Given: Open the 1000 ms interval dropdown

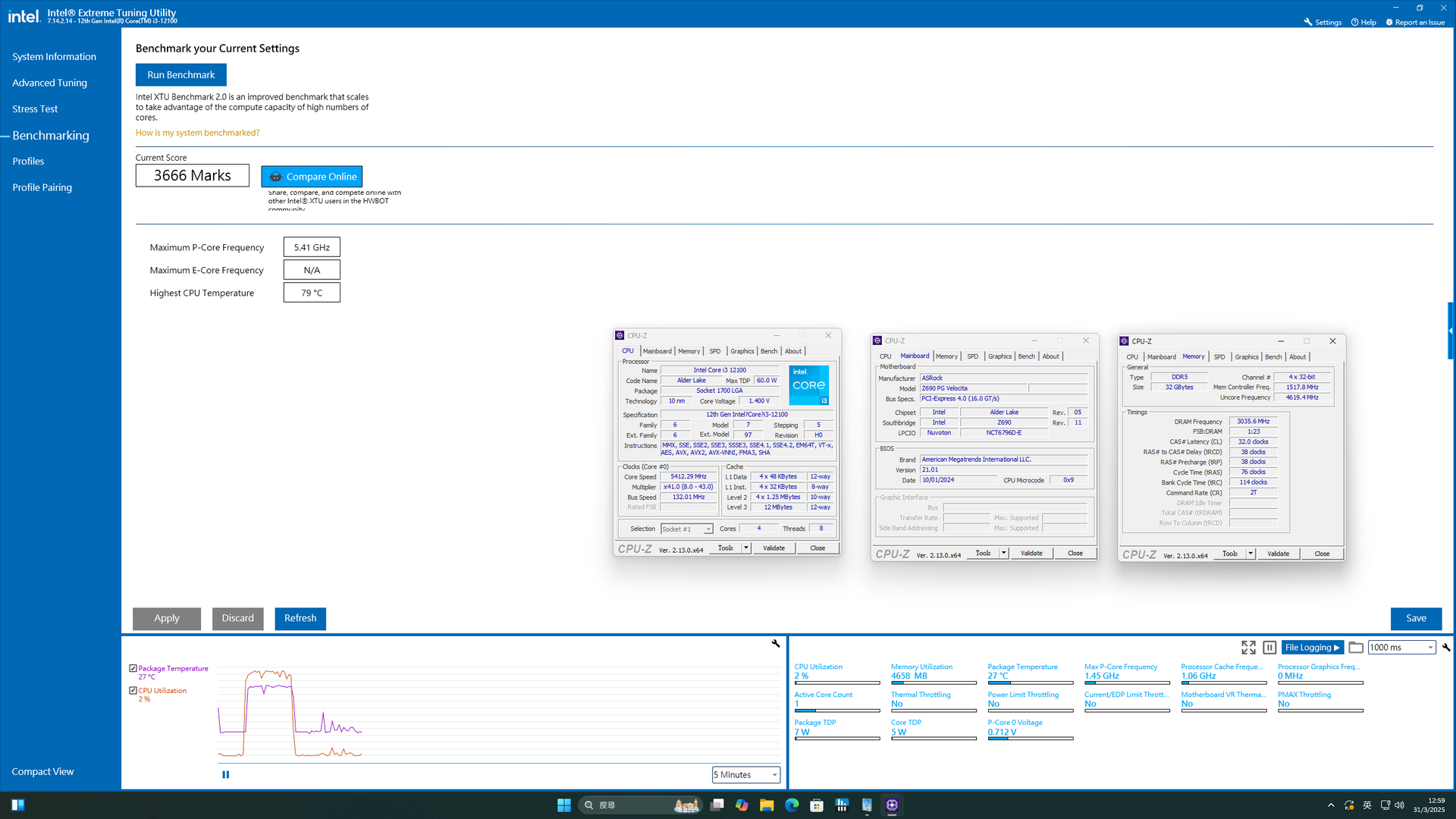Looking at the screenshot, I should coord(1401,648).
